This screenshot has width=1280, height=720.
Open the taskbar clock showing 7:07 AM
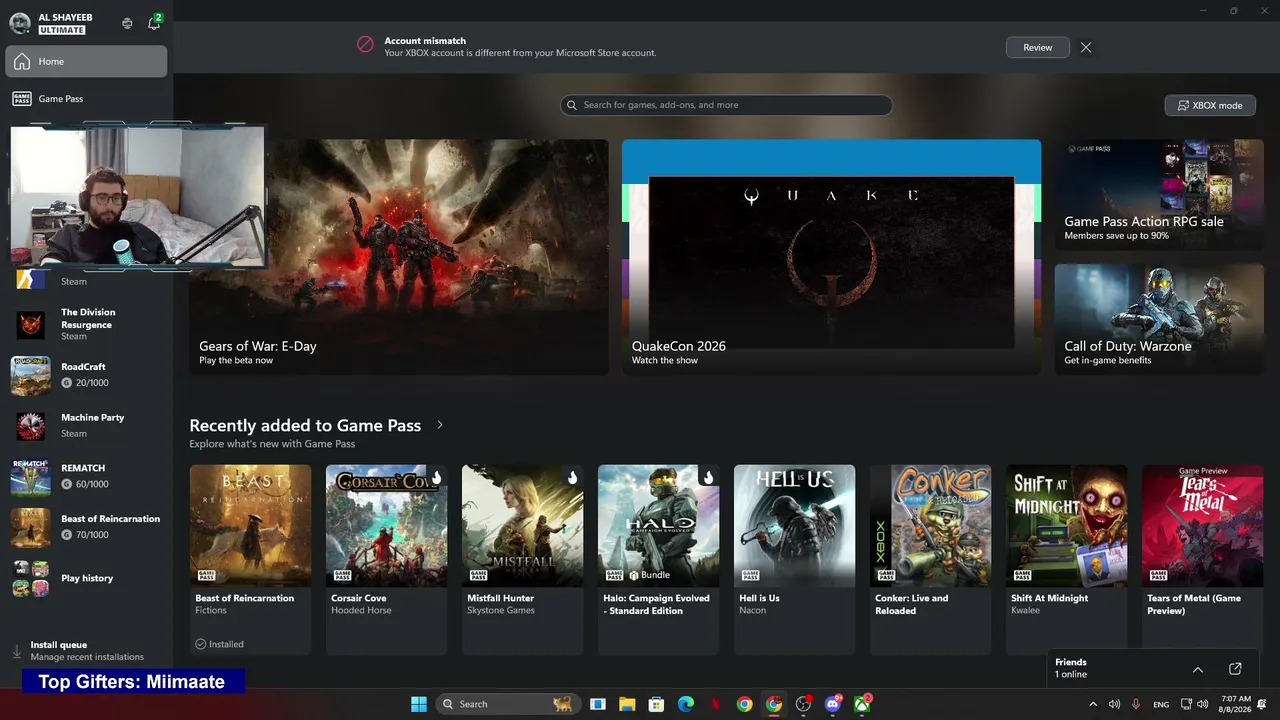point(1236,704)
